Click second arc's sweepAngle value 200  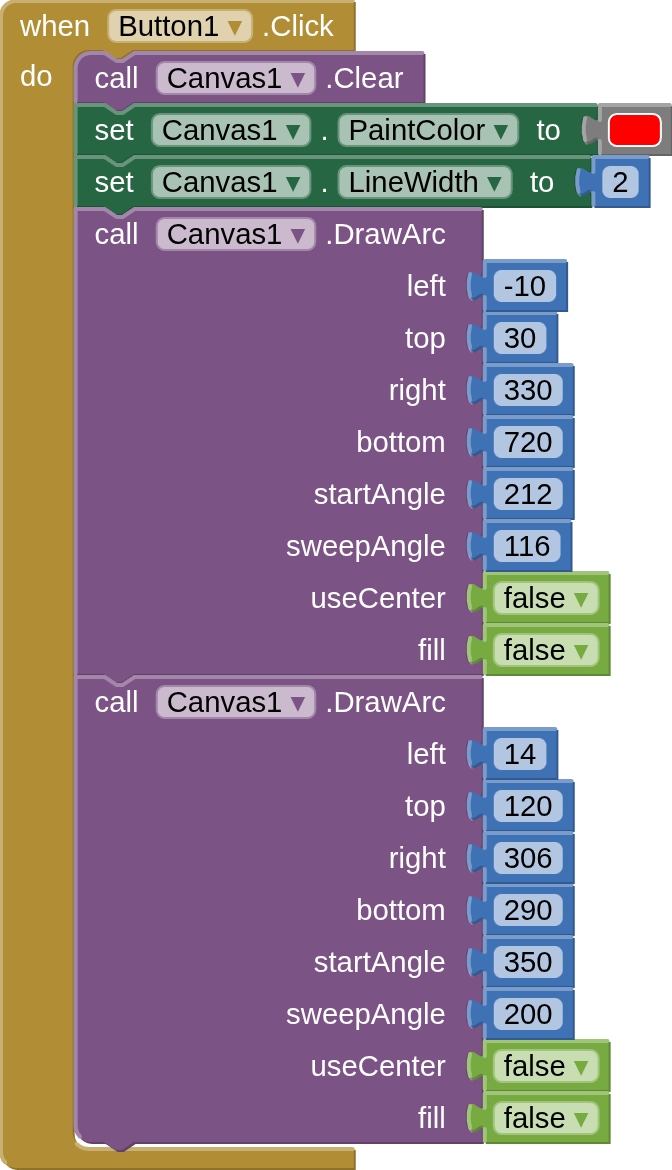pyautogui.click(x=528, y=1014)
